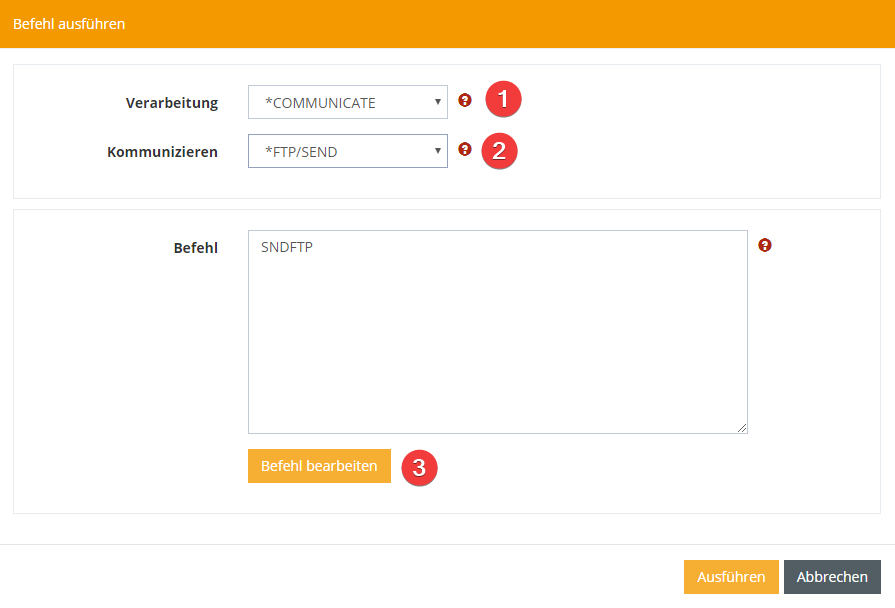Click the Befehl ausführen dialog title

(x=69, y=23)
